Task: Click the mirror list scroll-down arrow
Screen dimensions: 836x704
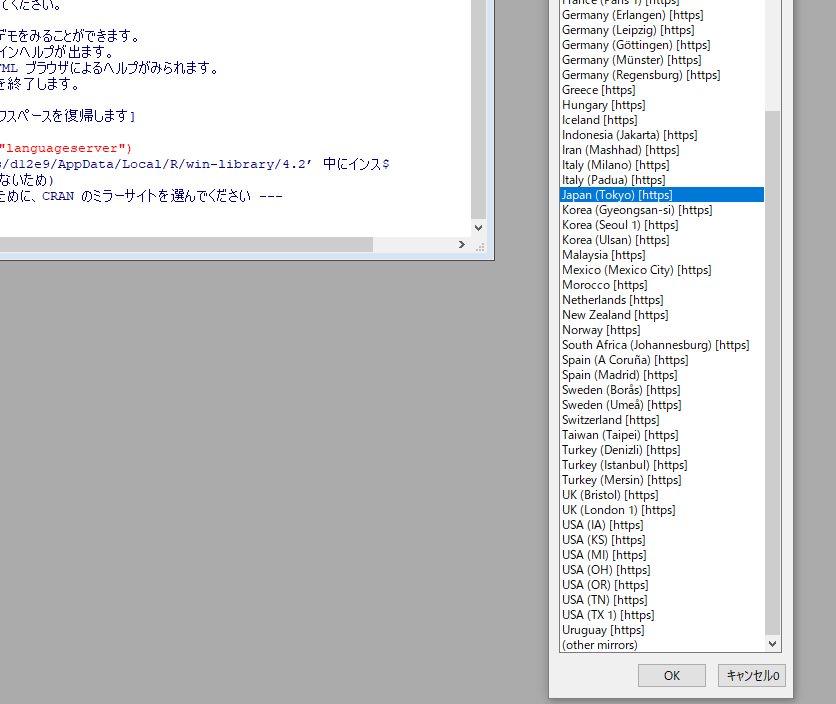Action: pyautogui.click(x=772, y=643)
